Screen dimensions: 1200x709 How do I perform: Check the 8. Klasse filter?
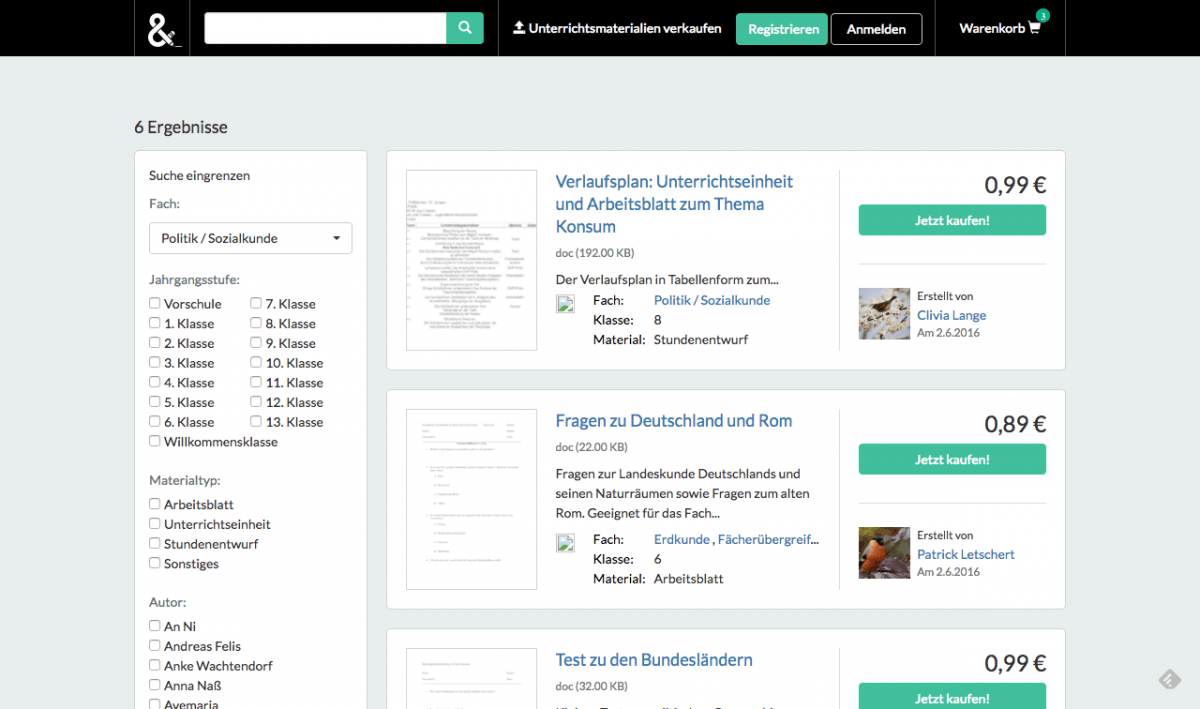pos(256,323)
